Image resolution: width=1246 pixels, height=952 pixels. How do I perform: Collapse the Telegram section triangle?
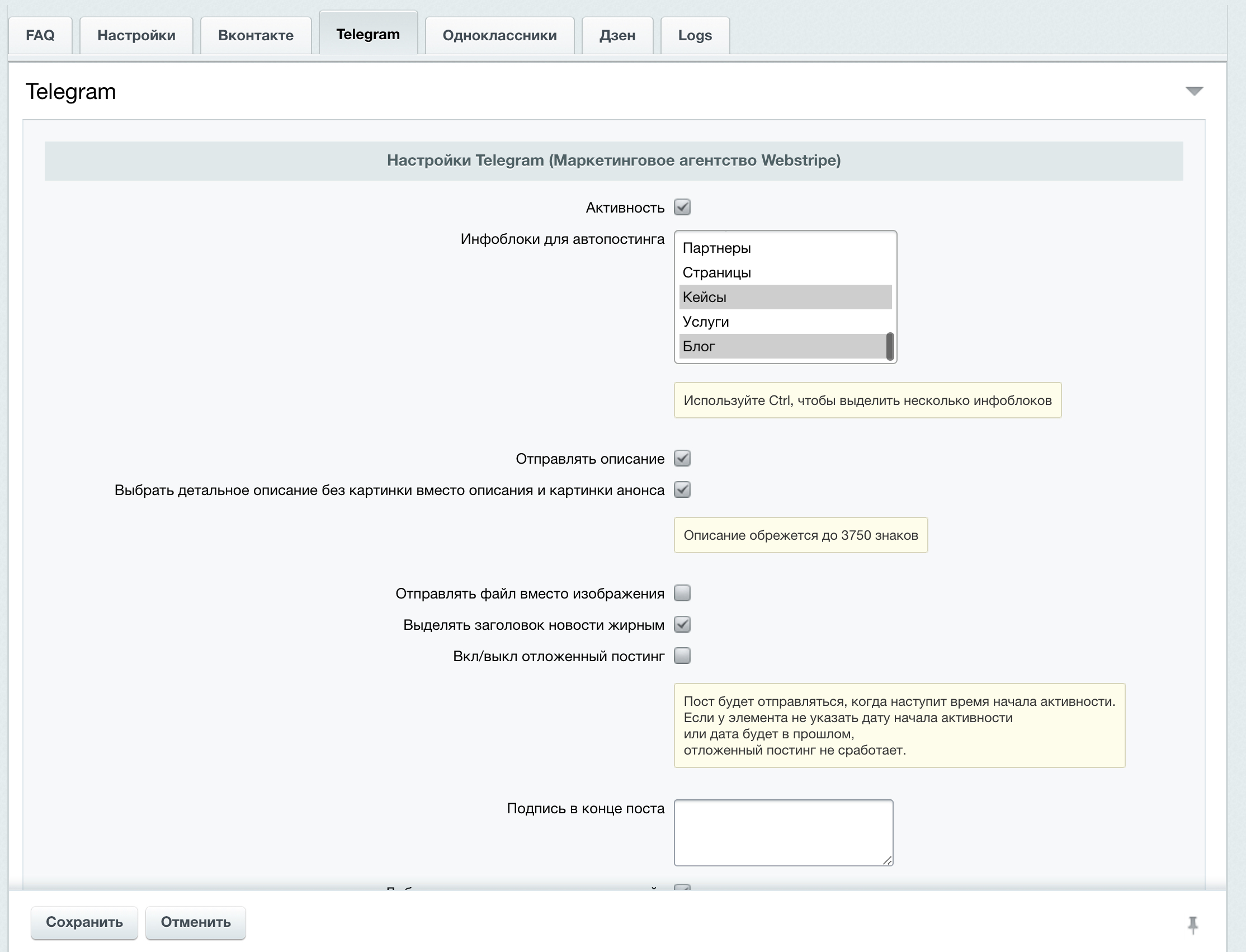[1194, 91]
